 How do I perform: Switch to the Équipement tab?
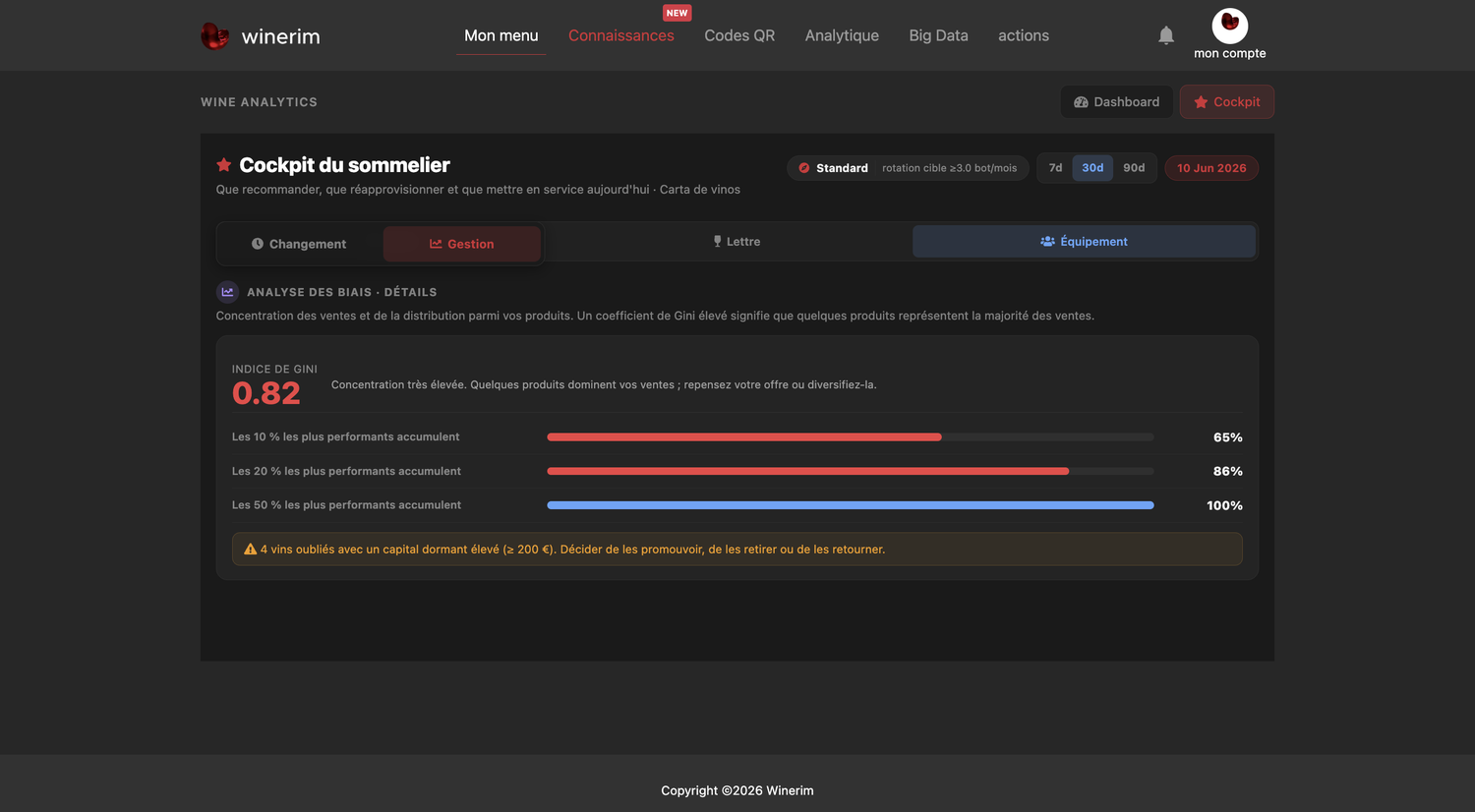tap(1084, 242)
